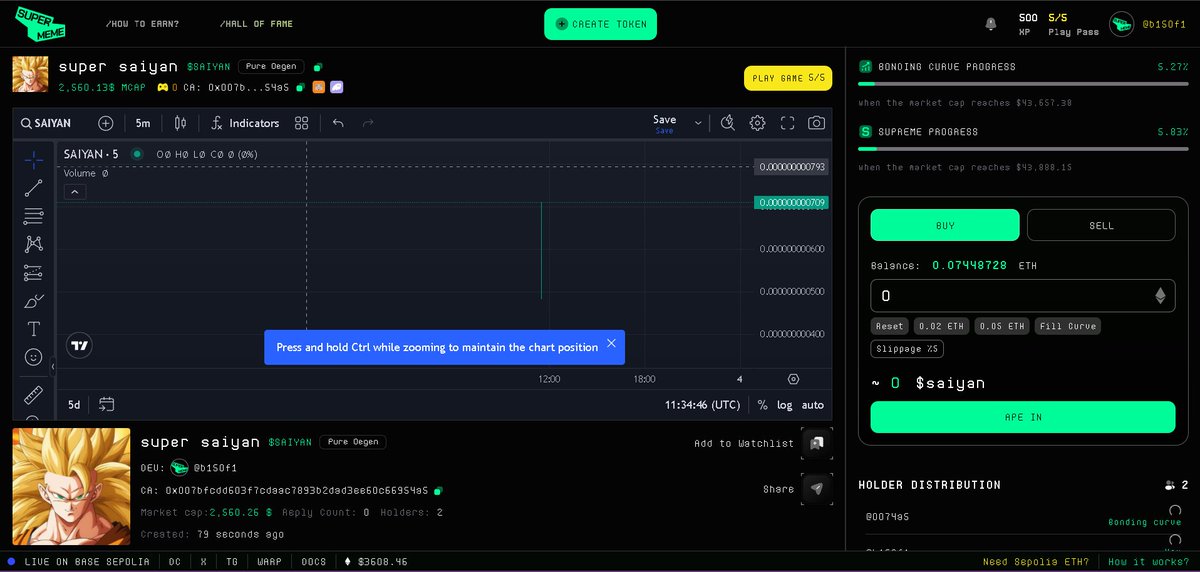Select the crosshair cursor tool
Viewport: 1200px width, 572px height.
[33, 160]
